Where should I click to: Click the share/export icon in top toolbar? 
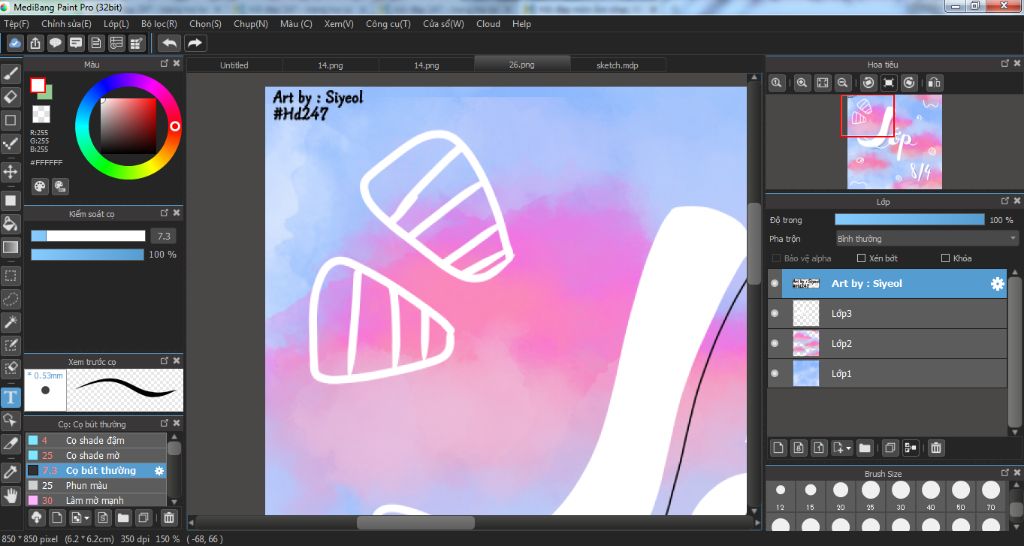[35, 43]
